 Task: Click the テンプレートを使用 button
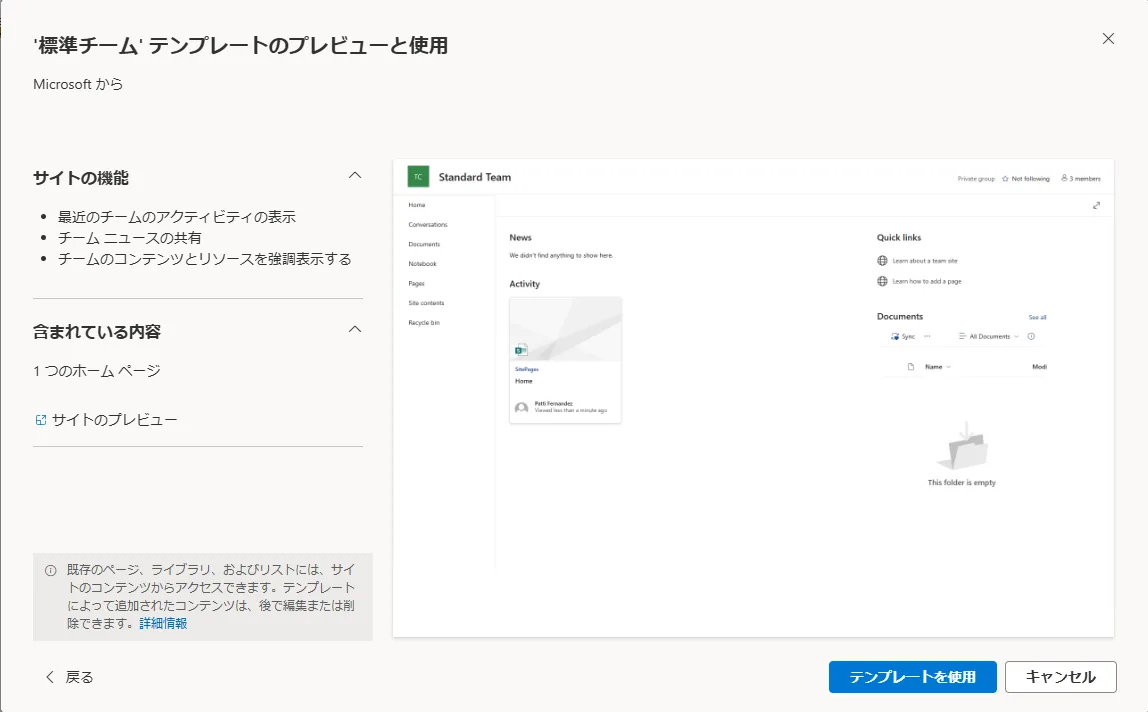[x=912, y=677]
